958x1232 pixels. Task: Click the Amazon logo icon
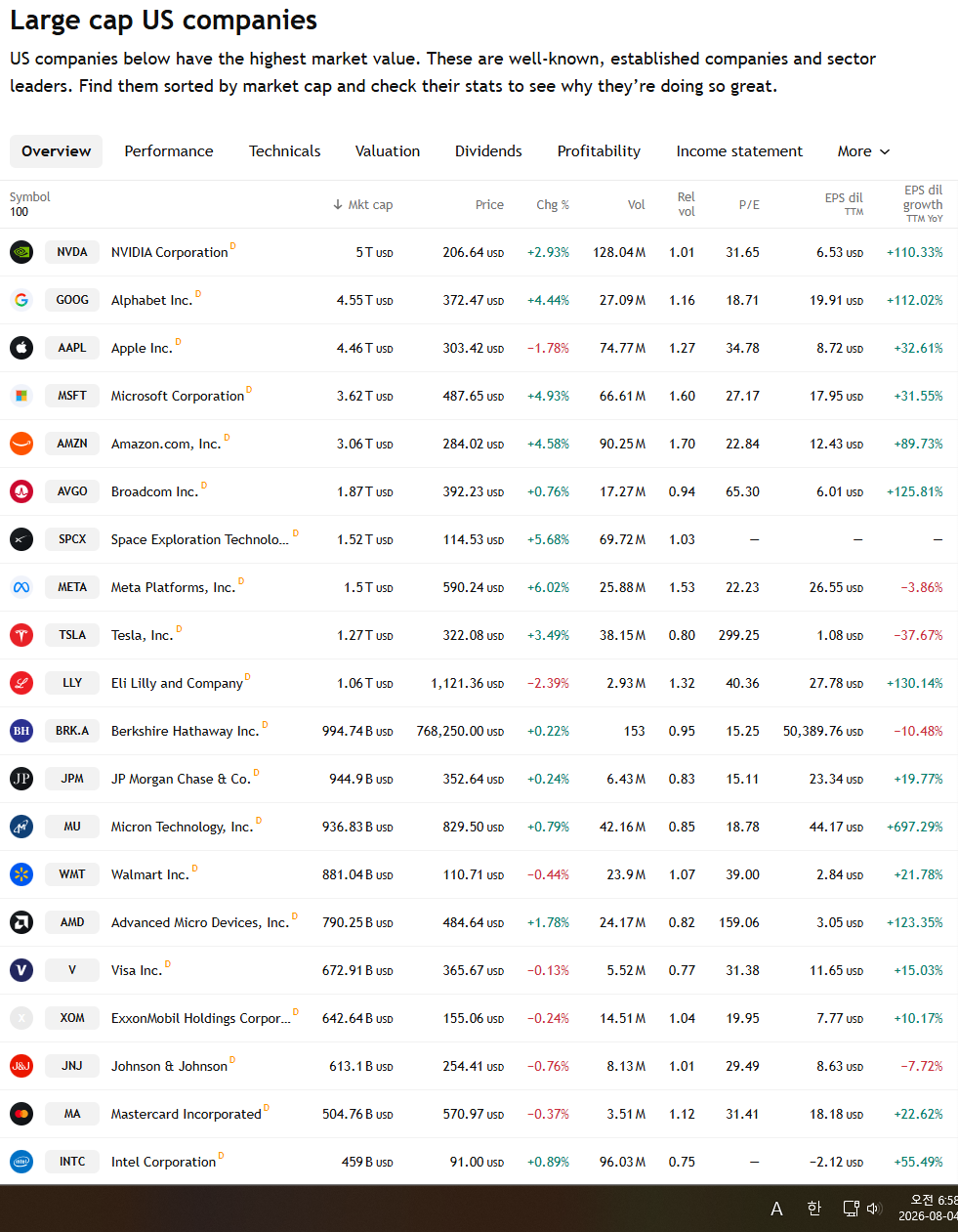click(21, 444)
